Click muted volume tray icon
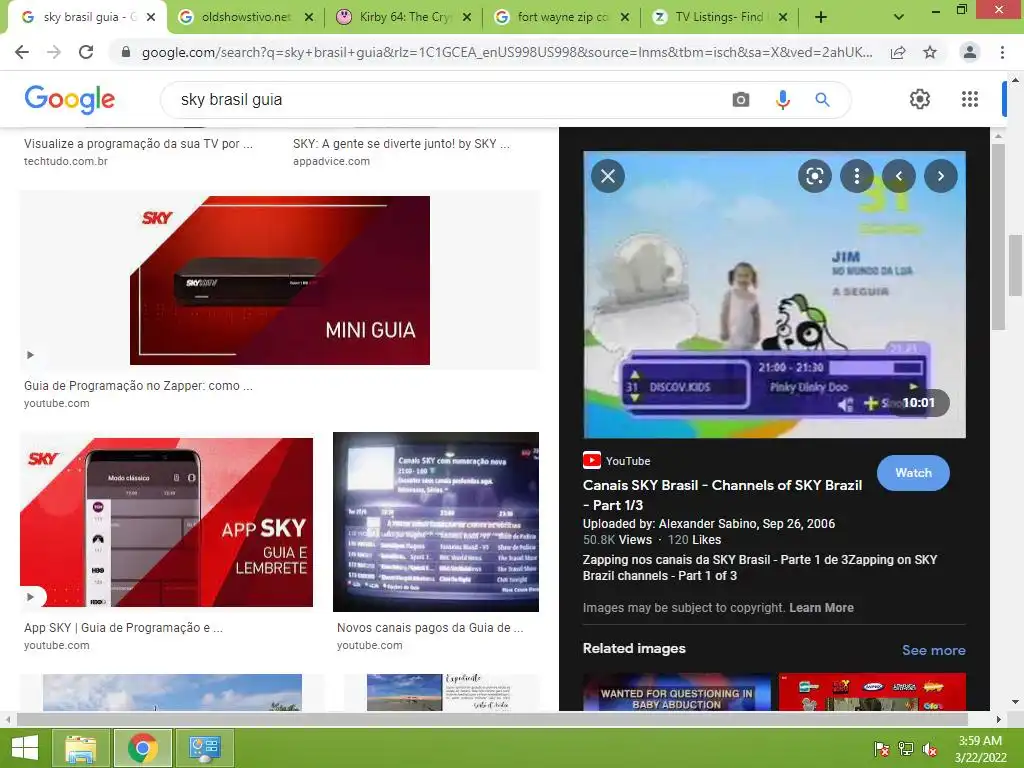 click(x=930, y=749)
